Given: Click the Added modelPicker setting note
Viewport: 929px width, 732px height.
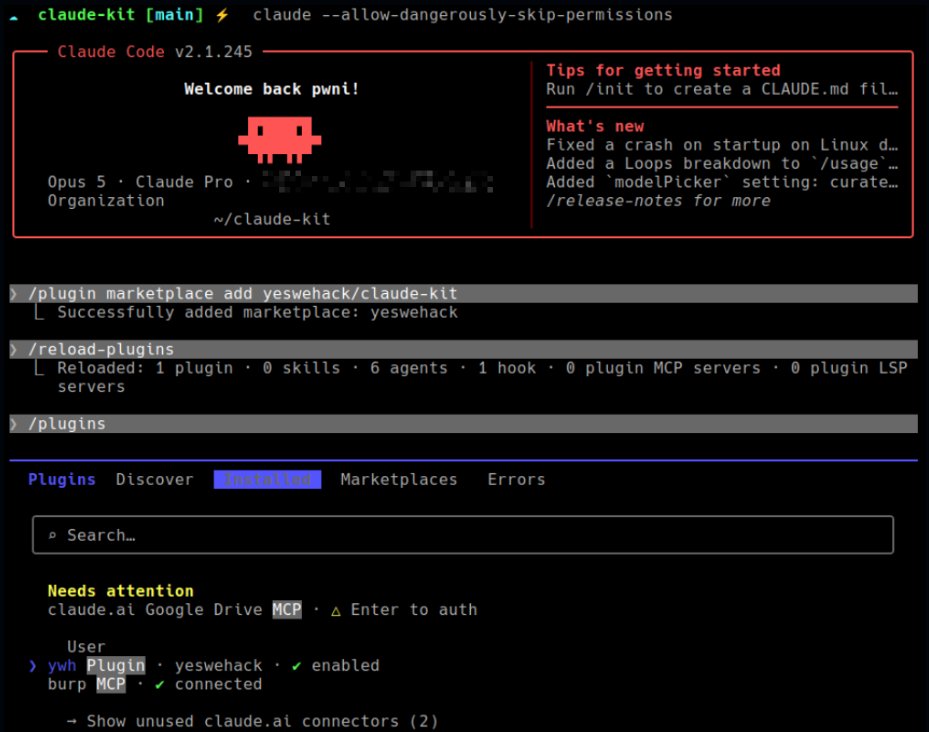Looking at the screenshot, I should [722, 182].
